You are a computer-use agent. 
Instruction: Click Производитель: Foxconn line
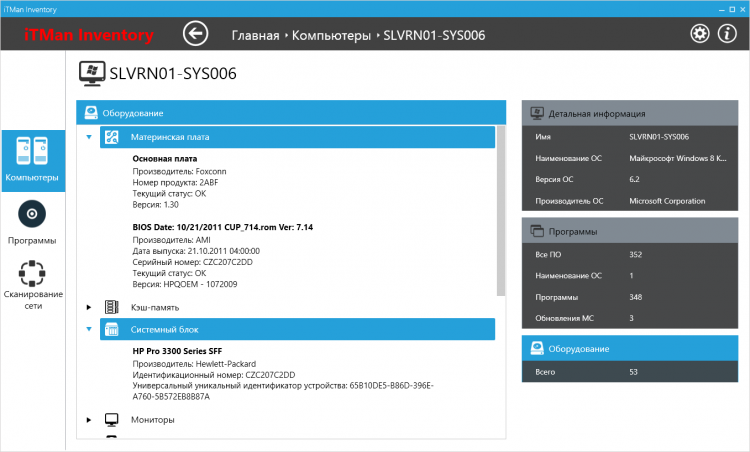click(179, 171)
